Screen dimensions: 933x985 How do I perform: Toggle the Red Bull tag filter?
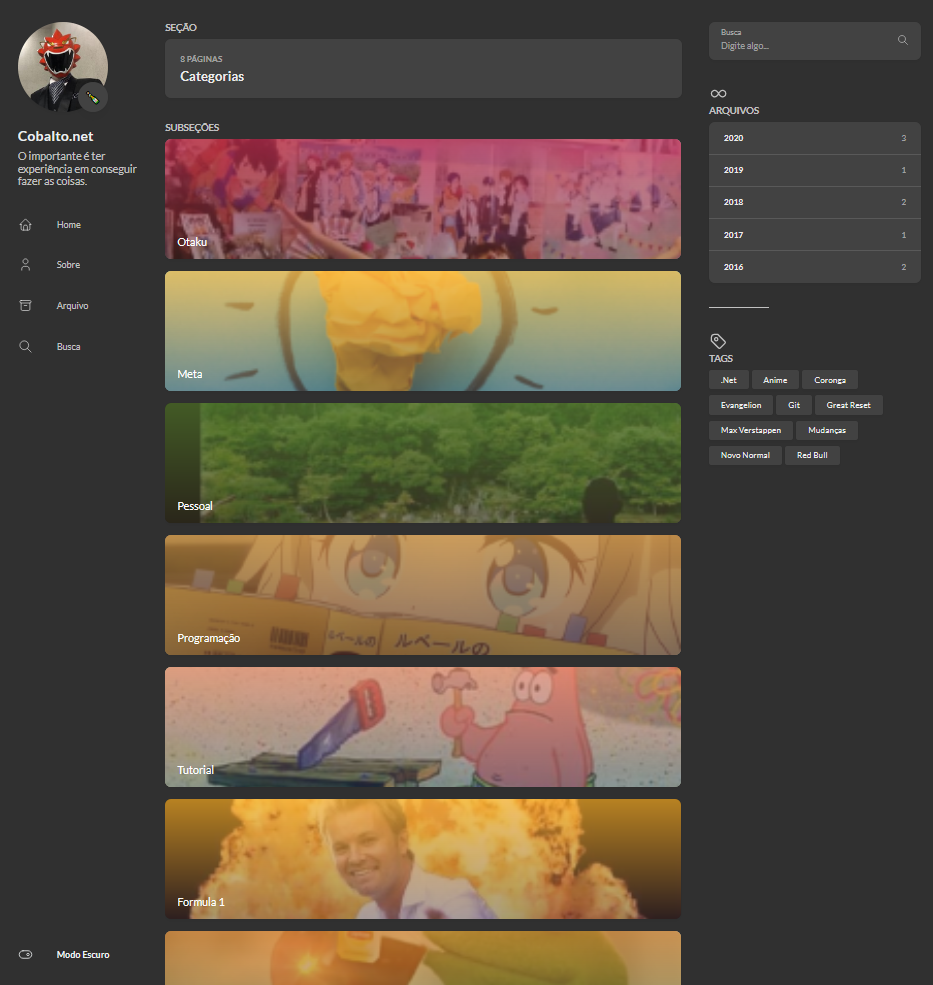(812, 455)
